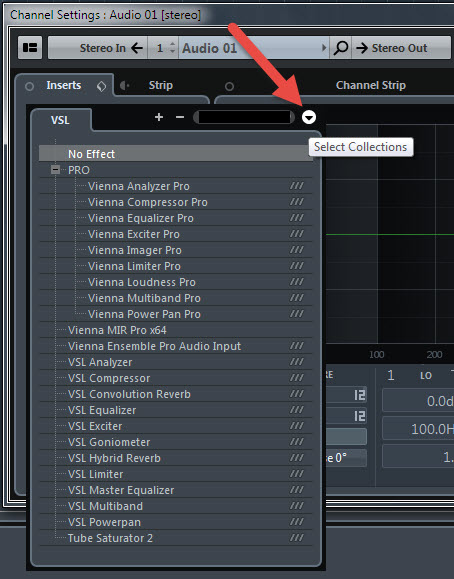Choose Vienna Exciter Pro
Viewport: 454px width, 579px height.
click(176, 234)
